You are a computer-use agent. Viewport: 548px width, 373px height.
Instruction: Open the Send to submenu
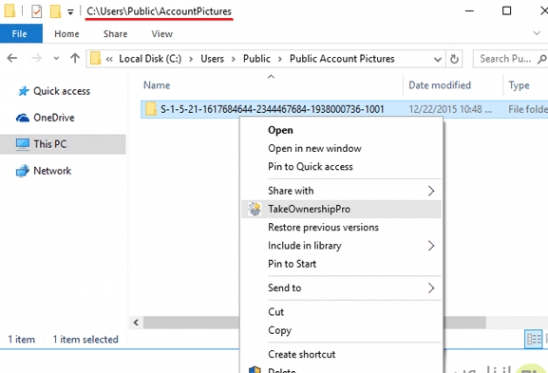(341, 288)
